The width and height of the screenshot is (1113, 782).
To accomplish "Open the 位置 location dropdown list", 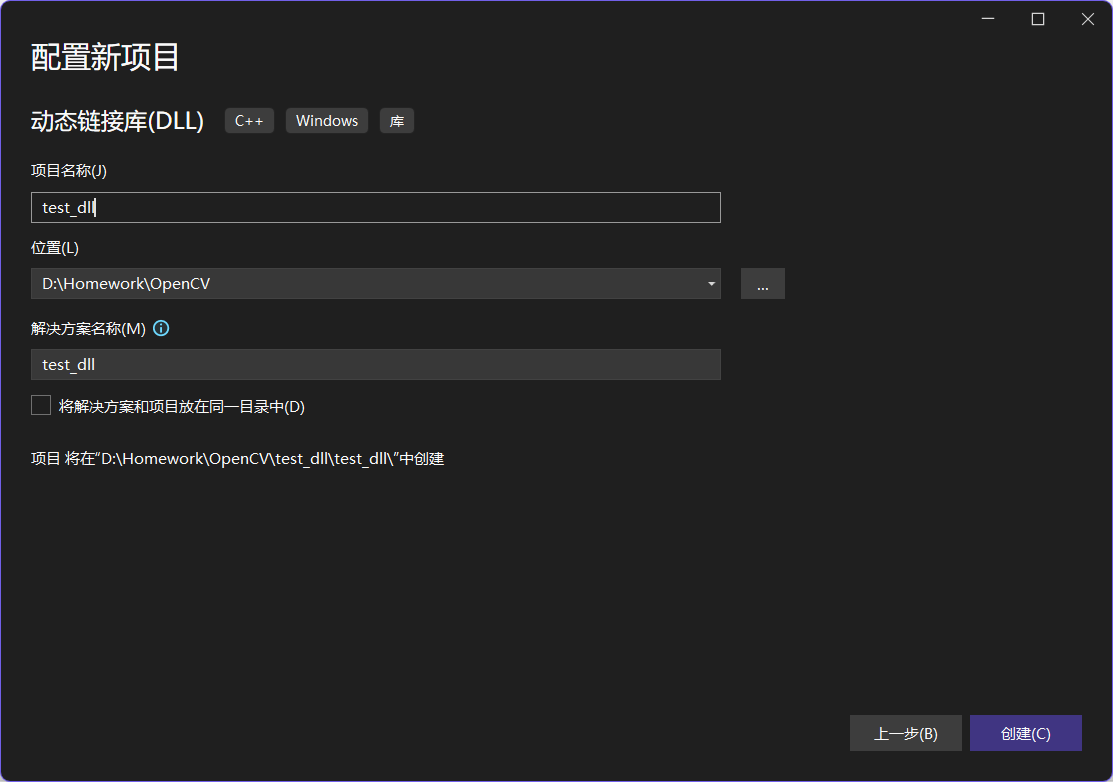I will 711,283.
